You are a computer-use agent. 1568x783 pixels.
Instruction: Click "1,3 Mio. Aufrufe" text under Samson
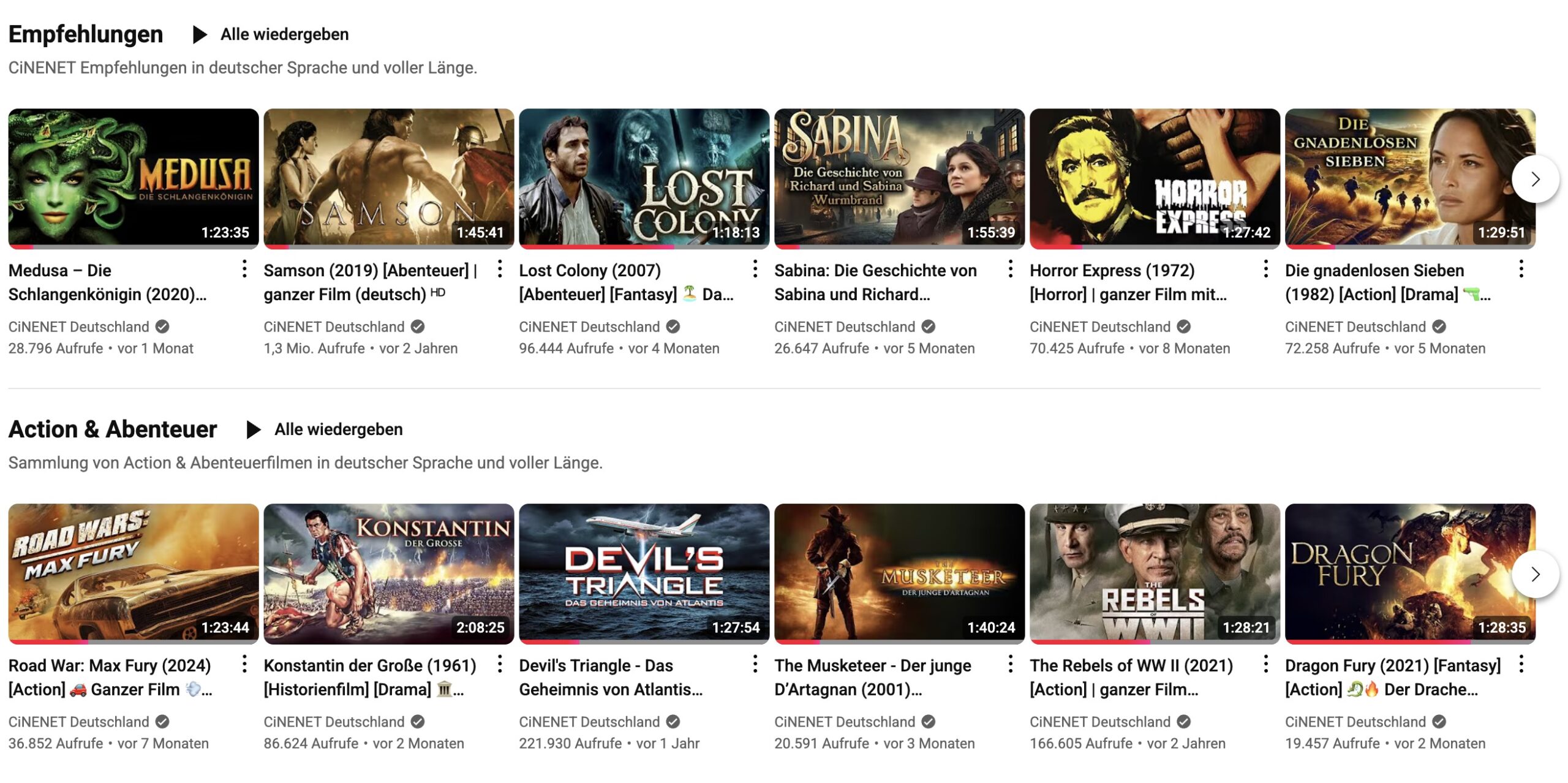314,349
